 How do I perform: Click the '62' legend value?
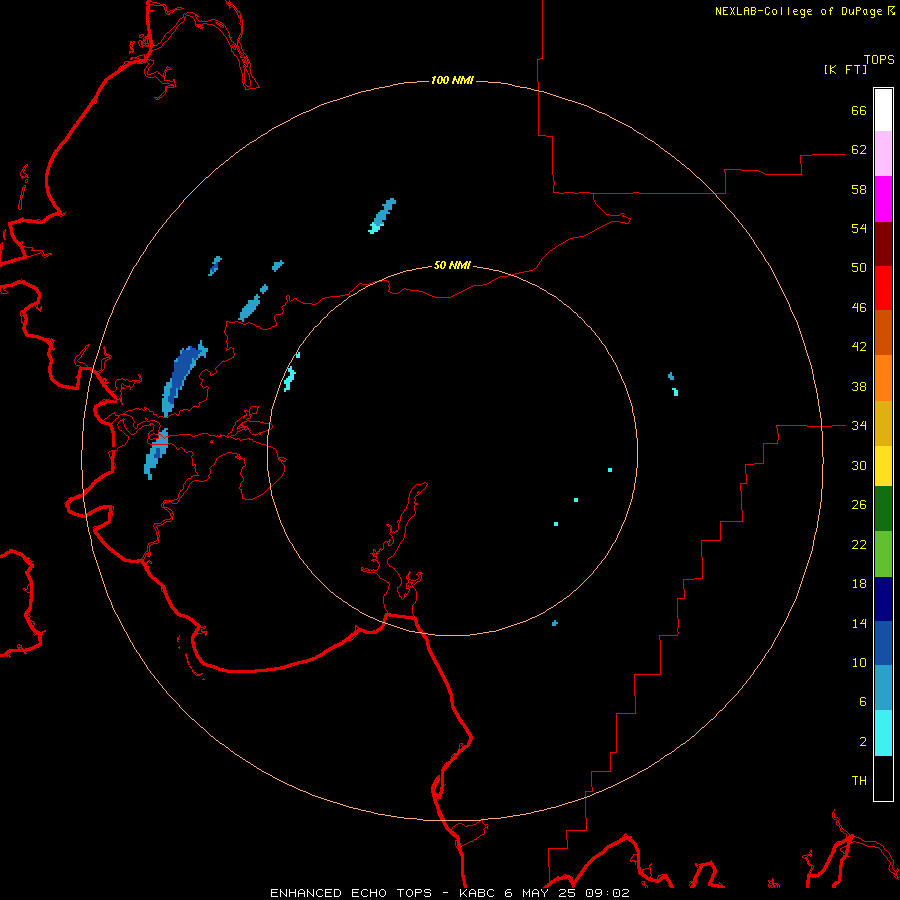click(859, 150)
